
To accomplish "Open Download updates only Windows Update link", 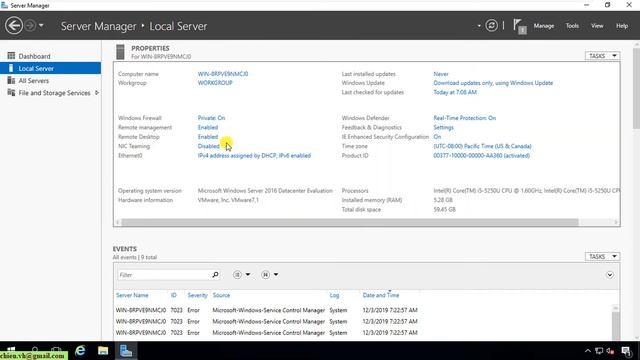I will [493, 83].
